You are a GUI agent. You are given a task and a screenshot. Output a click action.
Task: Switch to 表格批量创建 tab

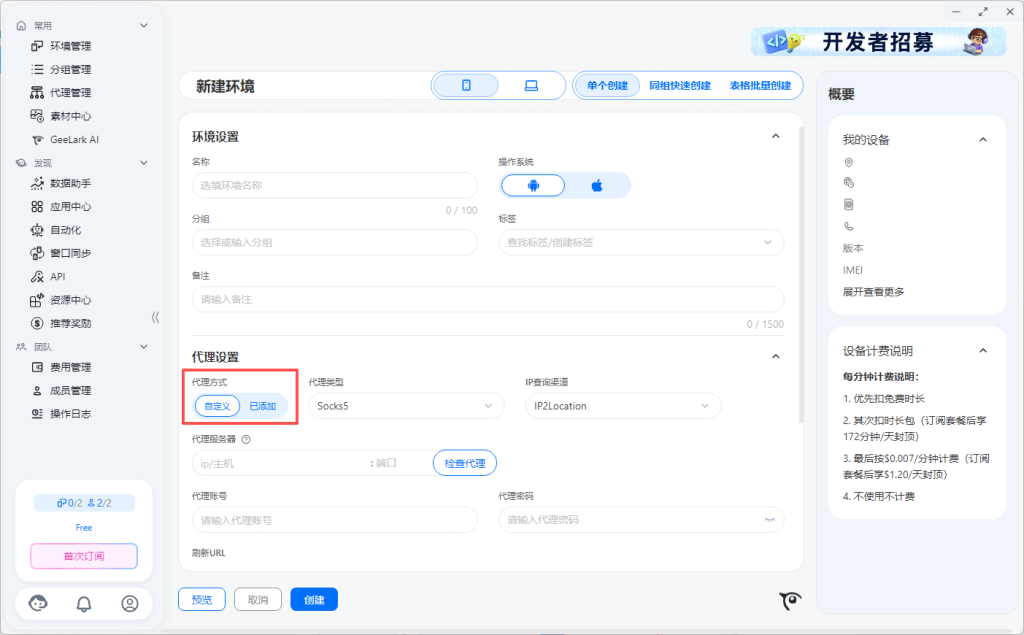coord(760,86)
